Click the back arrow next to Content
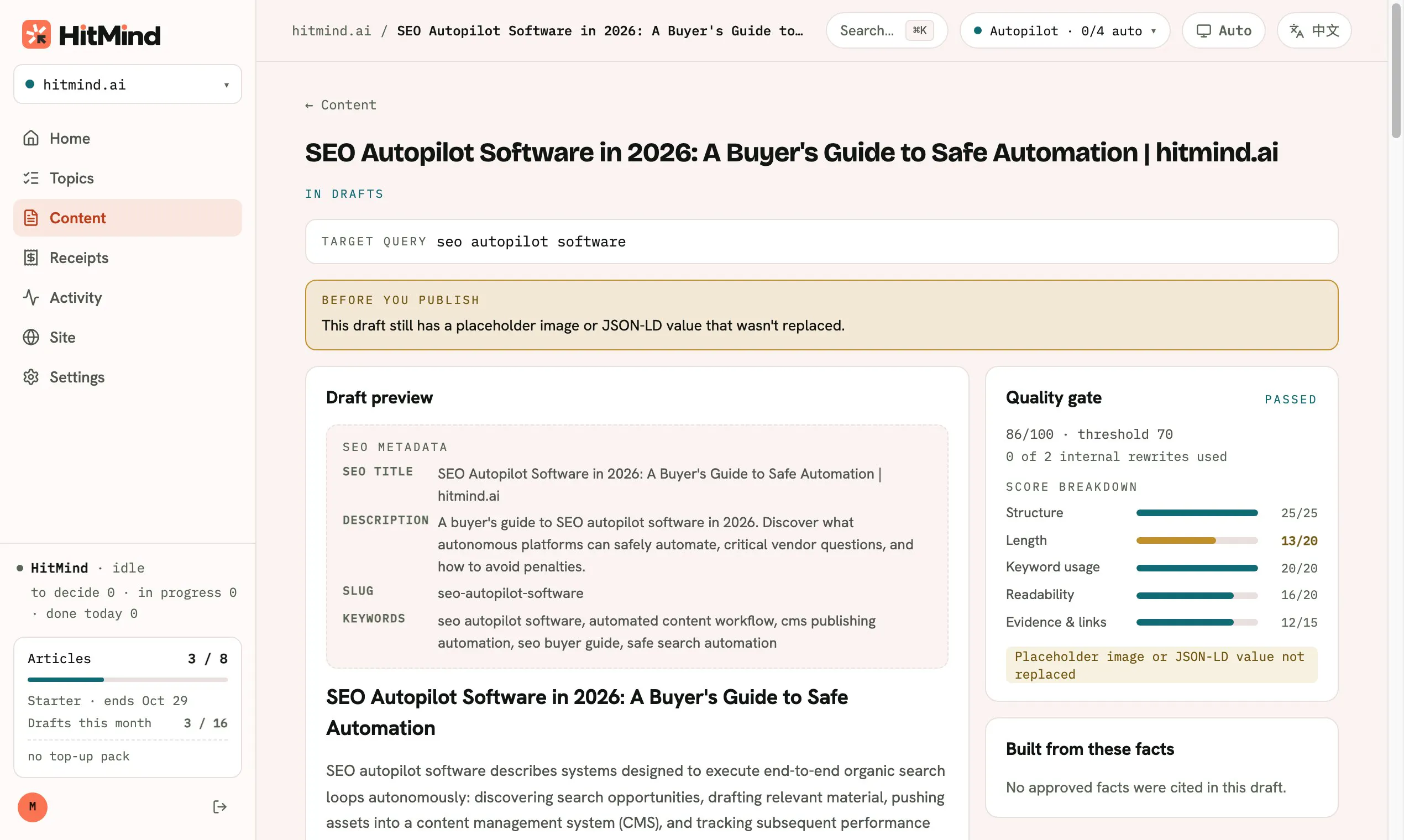This screenshot has width=1404, height=840. click(x=309, y=106)
